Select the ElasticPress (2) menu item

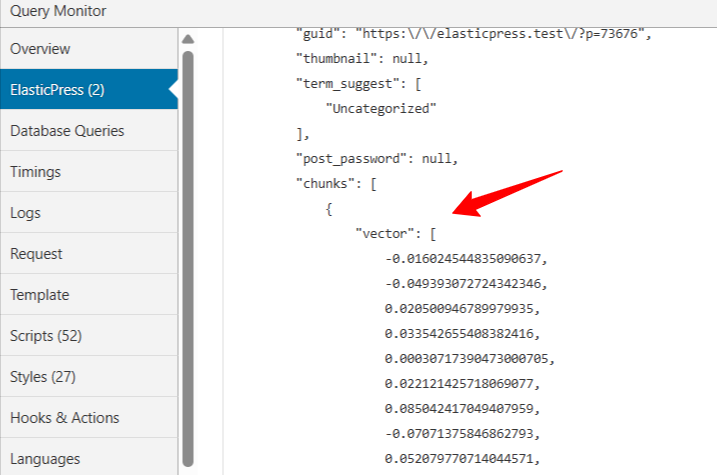57,90
